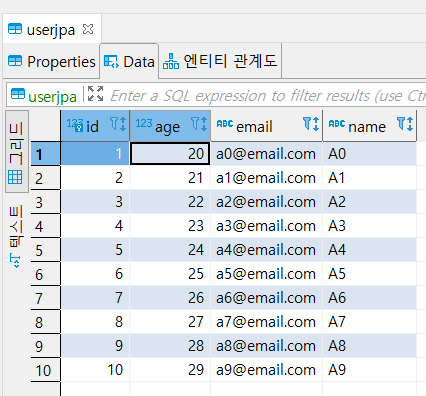The width and height of the screenshot is (426, 396).
Task: Select row header 5
Action: coord(46,250)
